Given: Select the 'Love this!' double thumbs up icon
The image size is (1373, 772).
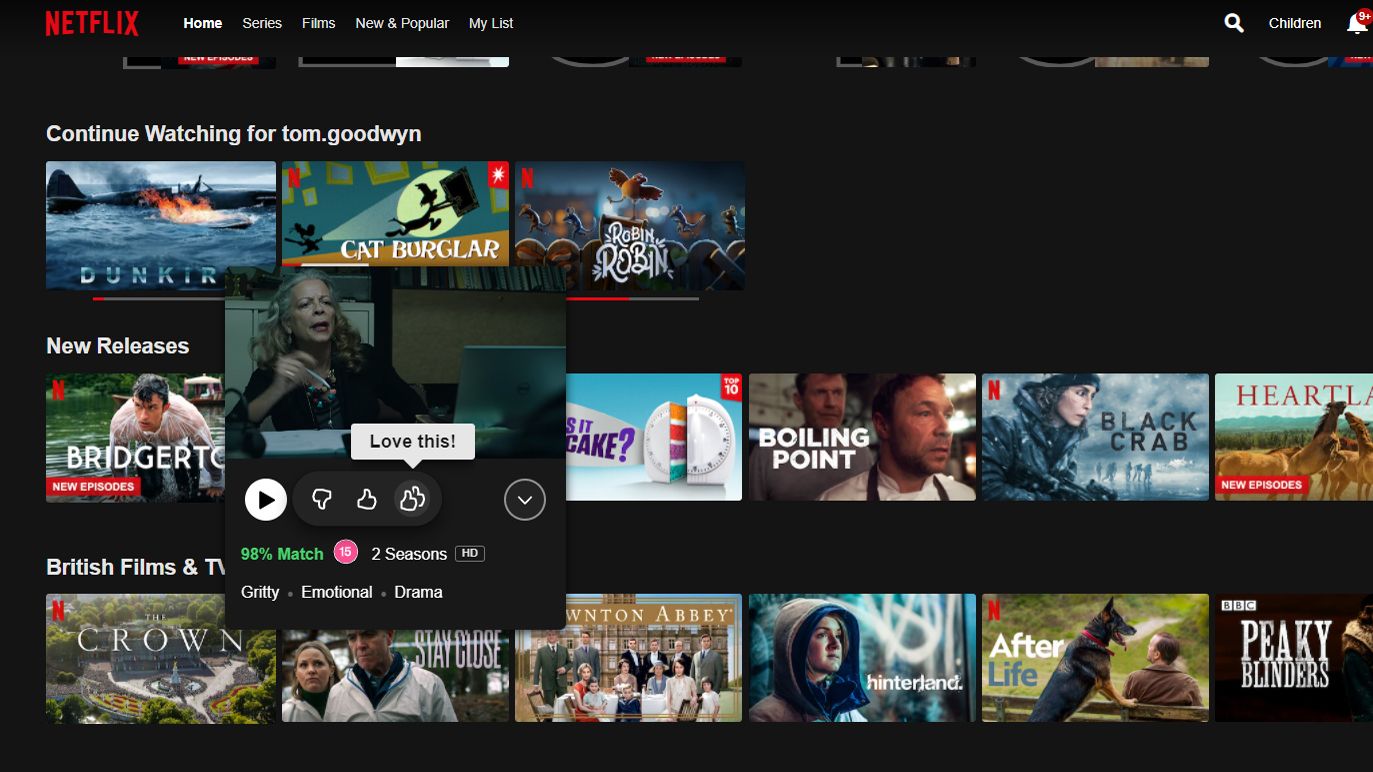Looking at the screenshot, I should tap(412, 499).
